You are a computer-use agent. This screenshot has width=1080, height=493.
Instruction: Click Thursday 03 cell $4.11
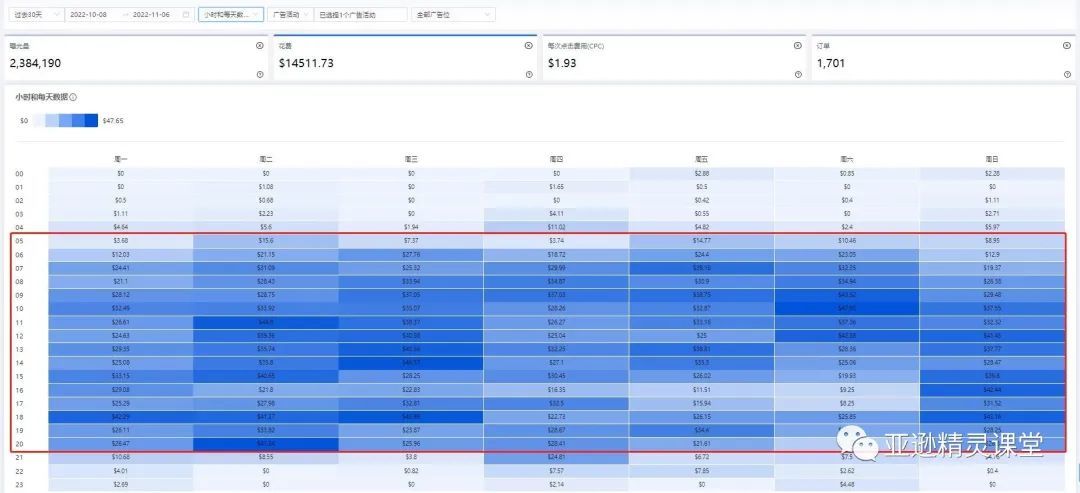click(557, 213)
